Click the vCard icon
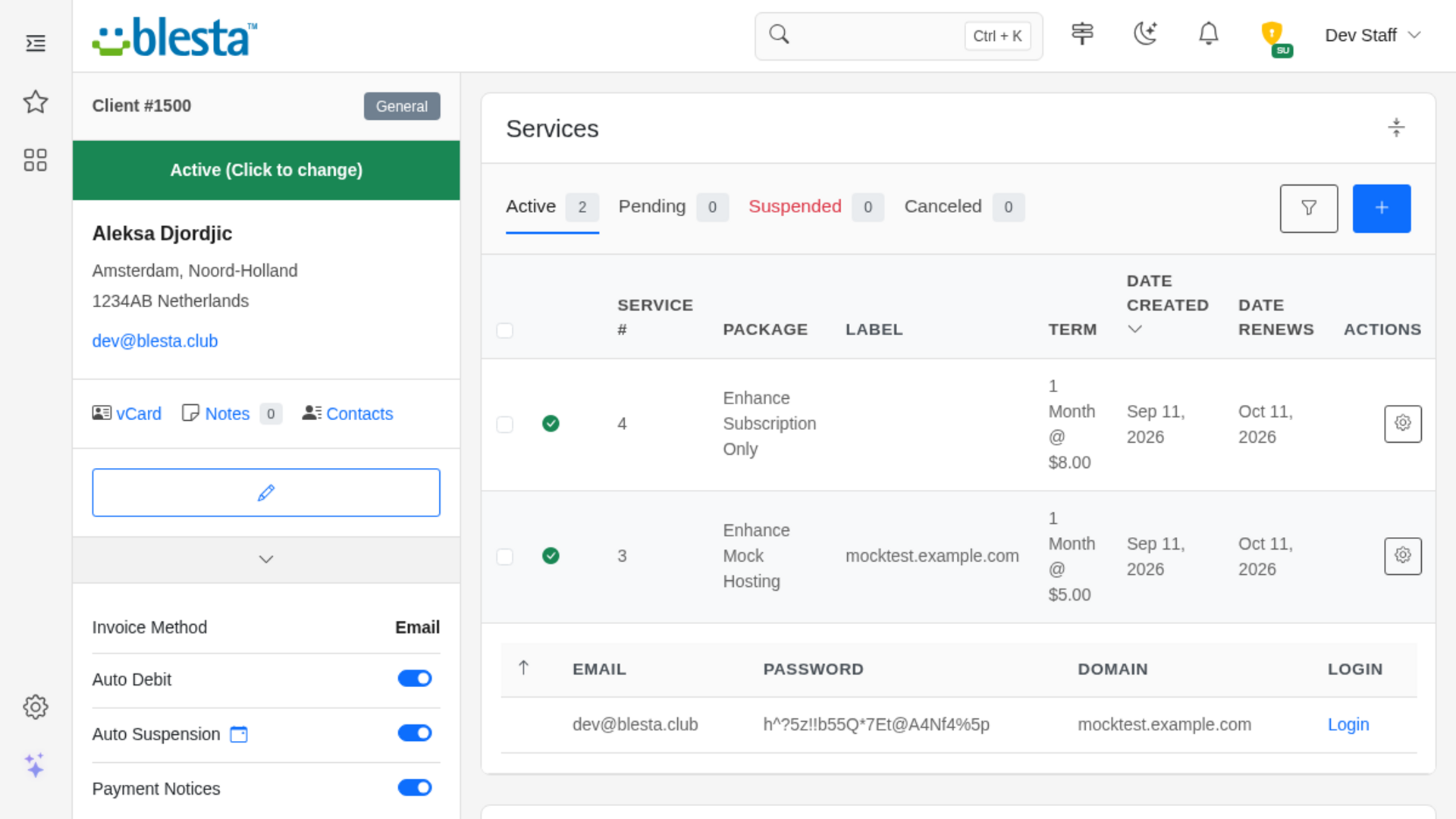The height and width of the screenshot is (819, 1456). pos(102,413)
